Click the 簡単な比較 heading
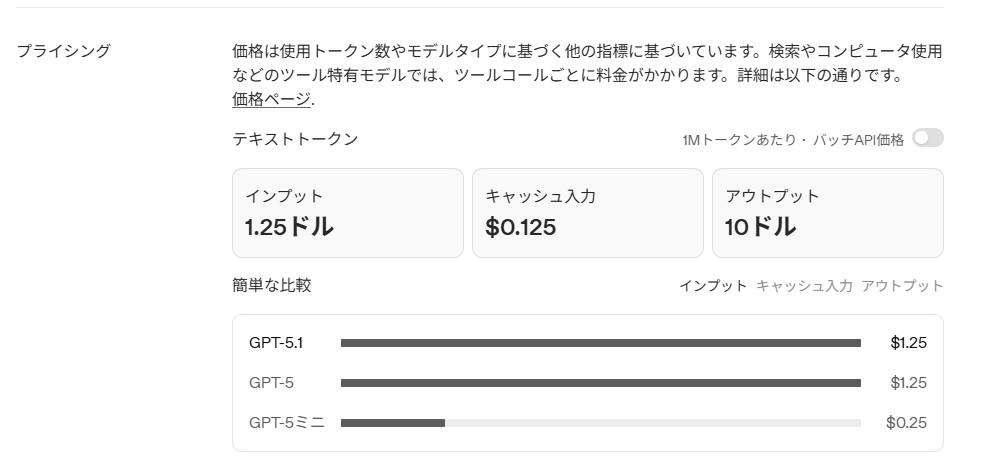This screenshot has height=473, width=982. pyautogui.click(x=271, y=286)
